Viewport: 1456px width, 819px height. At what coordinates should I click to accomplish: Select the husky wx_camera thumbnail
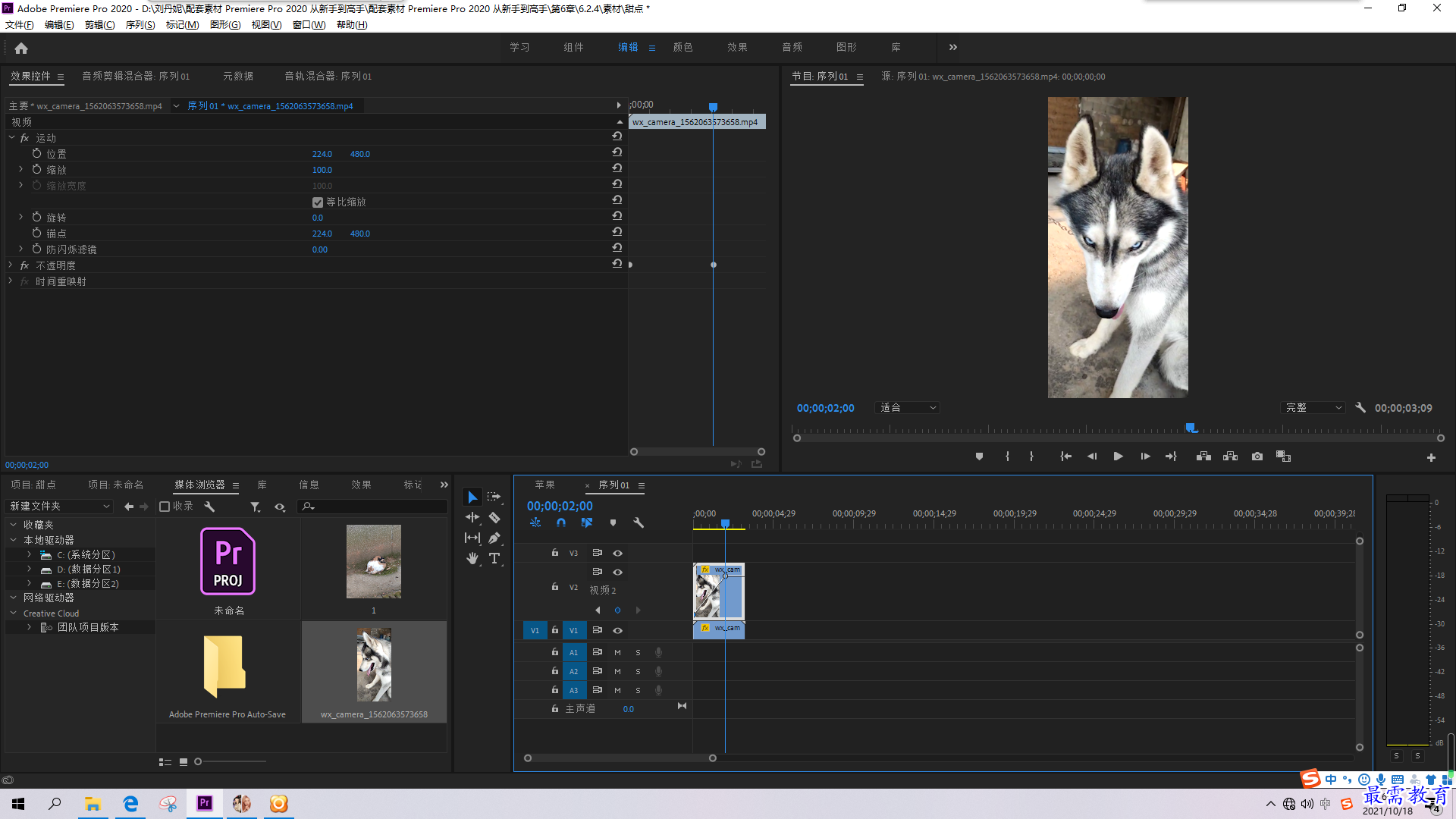(374, 665)
